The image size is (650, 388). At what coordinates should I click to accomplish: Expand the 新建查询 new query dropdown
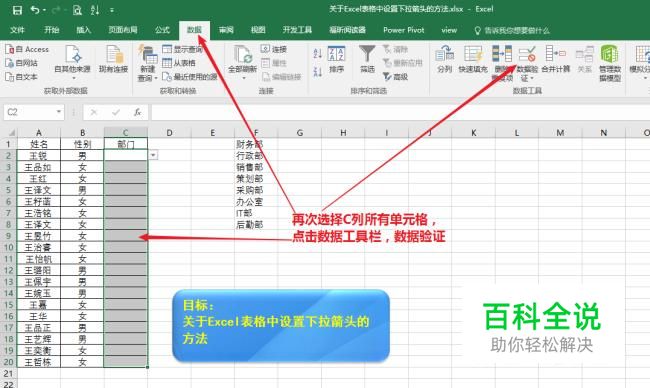point(156,78)
